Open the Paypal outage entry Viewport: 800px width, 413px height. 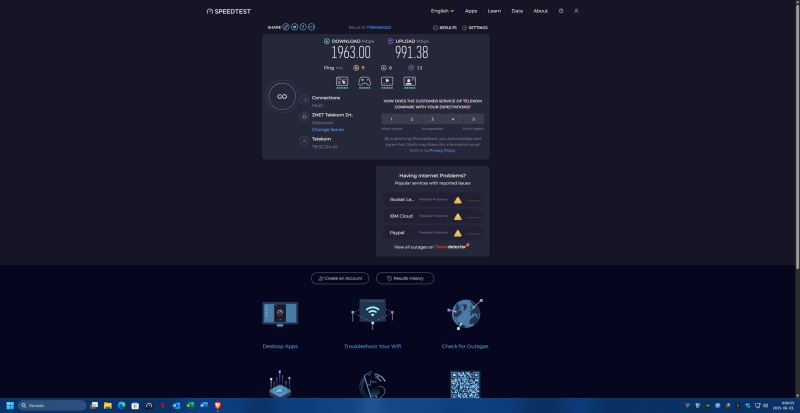click(433, 233)
